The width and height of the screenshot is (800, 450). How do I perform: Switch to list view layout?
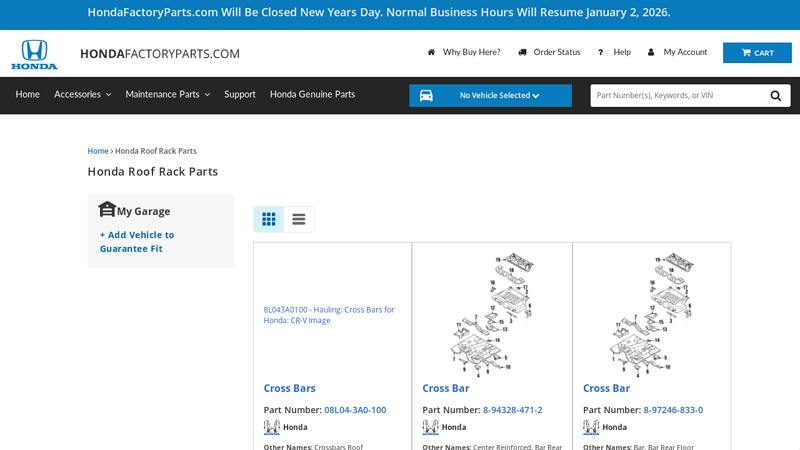tap(299, 219)
